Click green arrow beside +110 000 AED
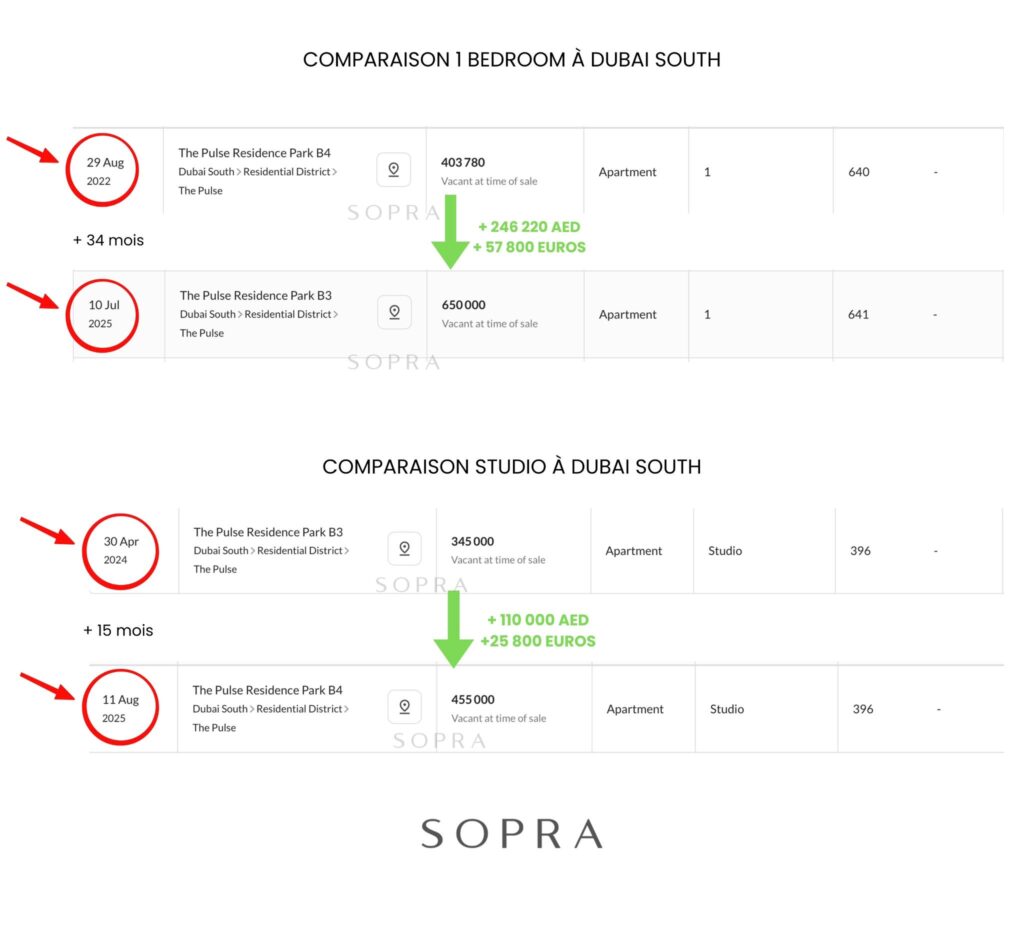Viewport: 1024px width, 944px height. 453,629
